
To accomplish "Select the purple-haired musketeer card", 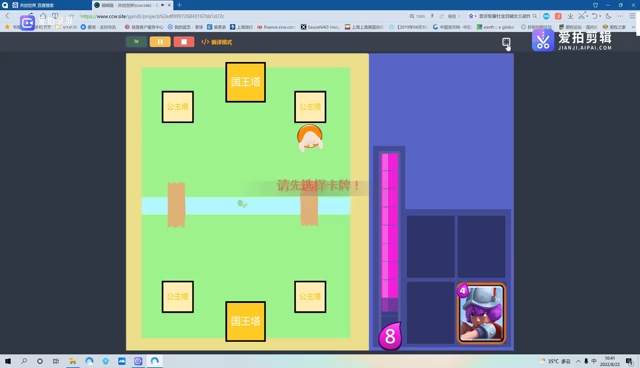I will click(x=481, y=313).
